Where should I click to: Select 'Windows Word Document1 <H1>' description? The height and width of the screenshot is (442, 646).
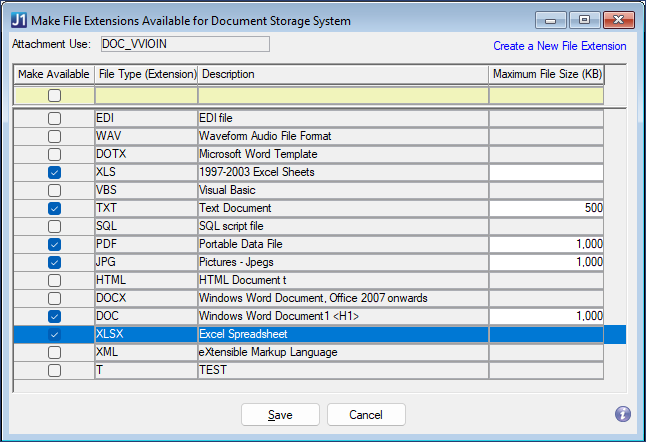(343, 316)
